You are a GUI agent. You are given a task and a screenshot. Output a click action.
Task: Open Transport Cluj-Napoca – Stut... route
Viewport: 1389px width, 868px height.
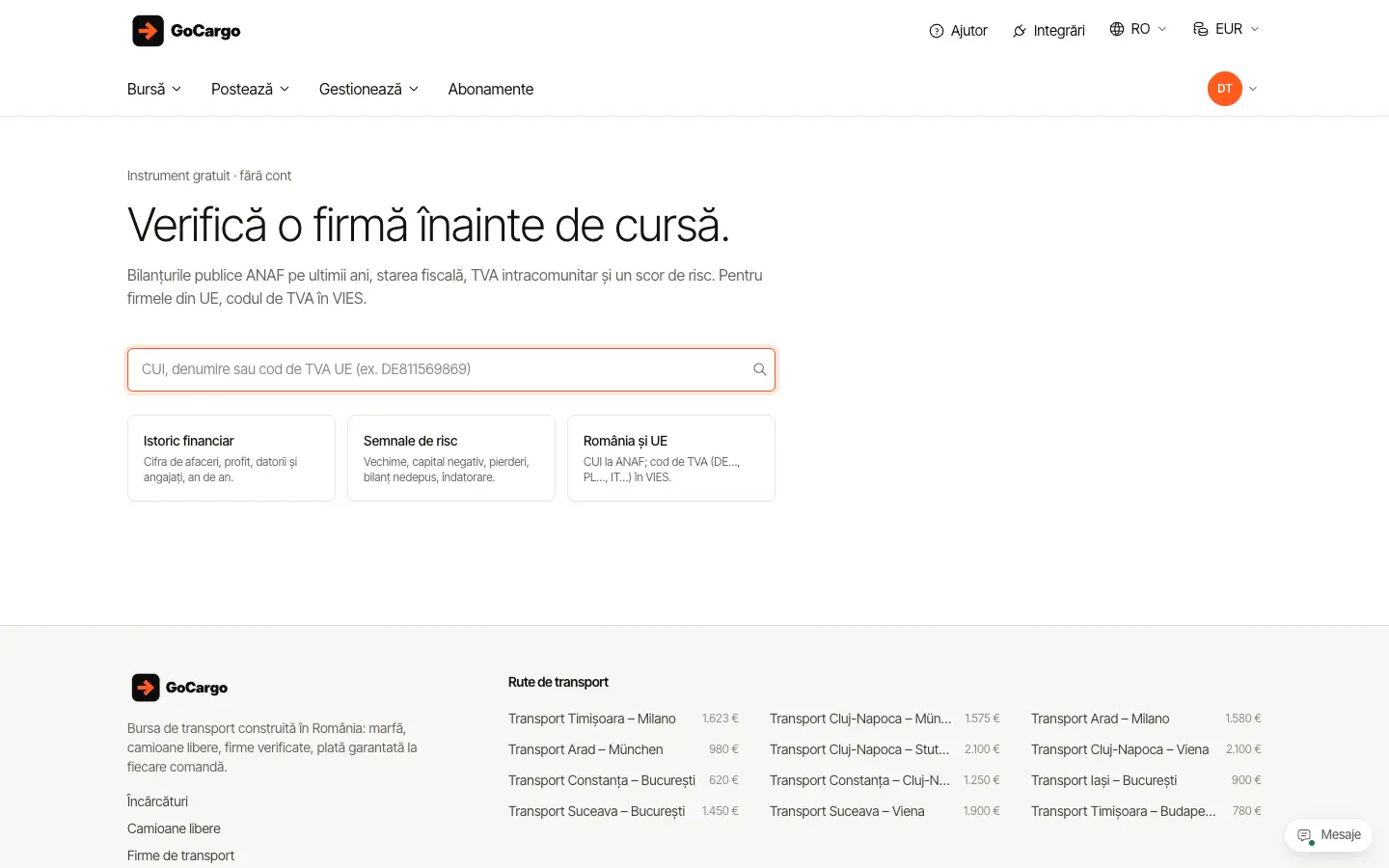click(x=885, y=749)
